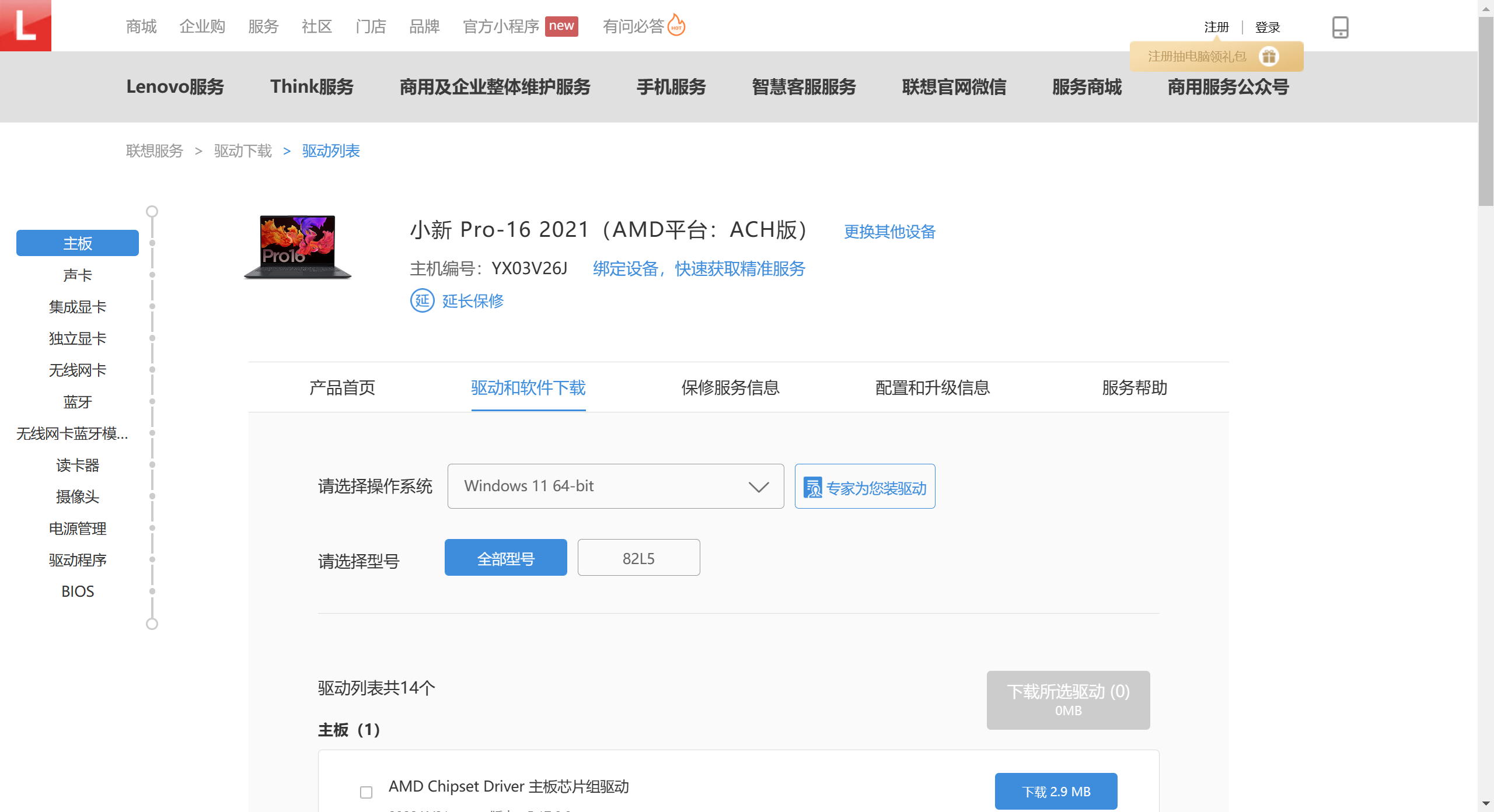Select the 全部型号 model filter
The width and height of the screenshot is (1494, 812).
pyautogui.click(x=505, y=558)
